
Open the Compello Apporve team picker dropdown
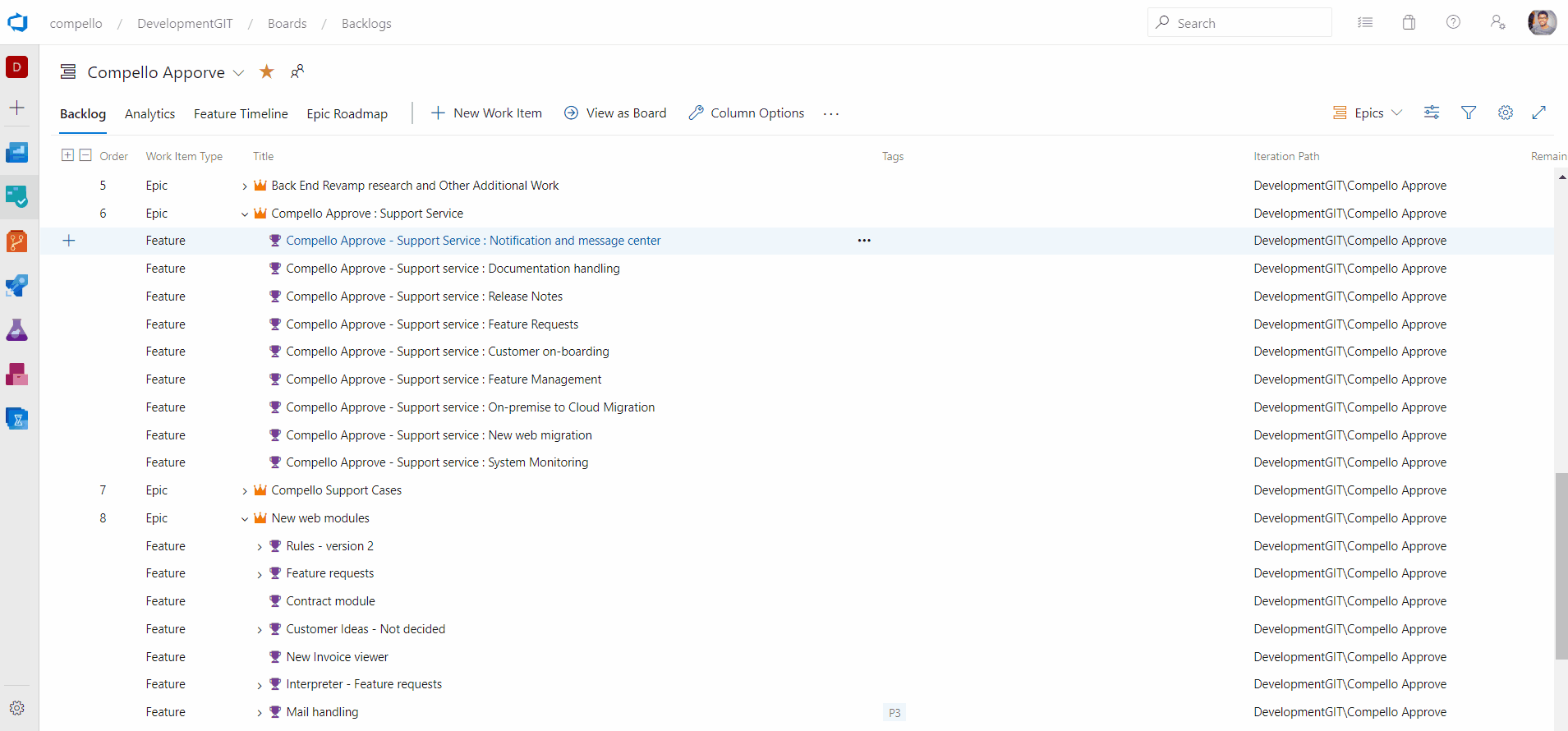[x=238, y=72]
